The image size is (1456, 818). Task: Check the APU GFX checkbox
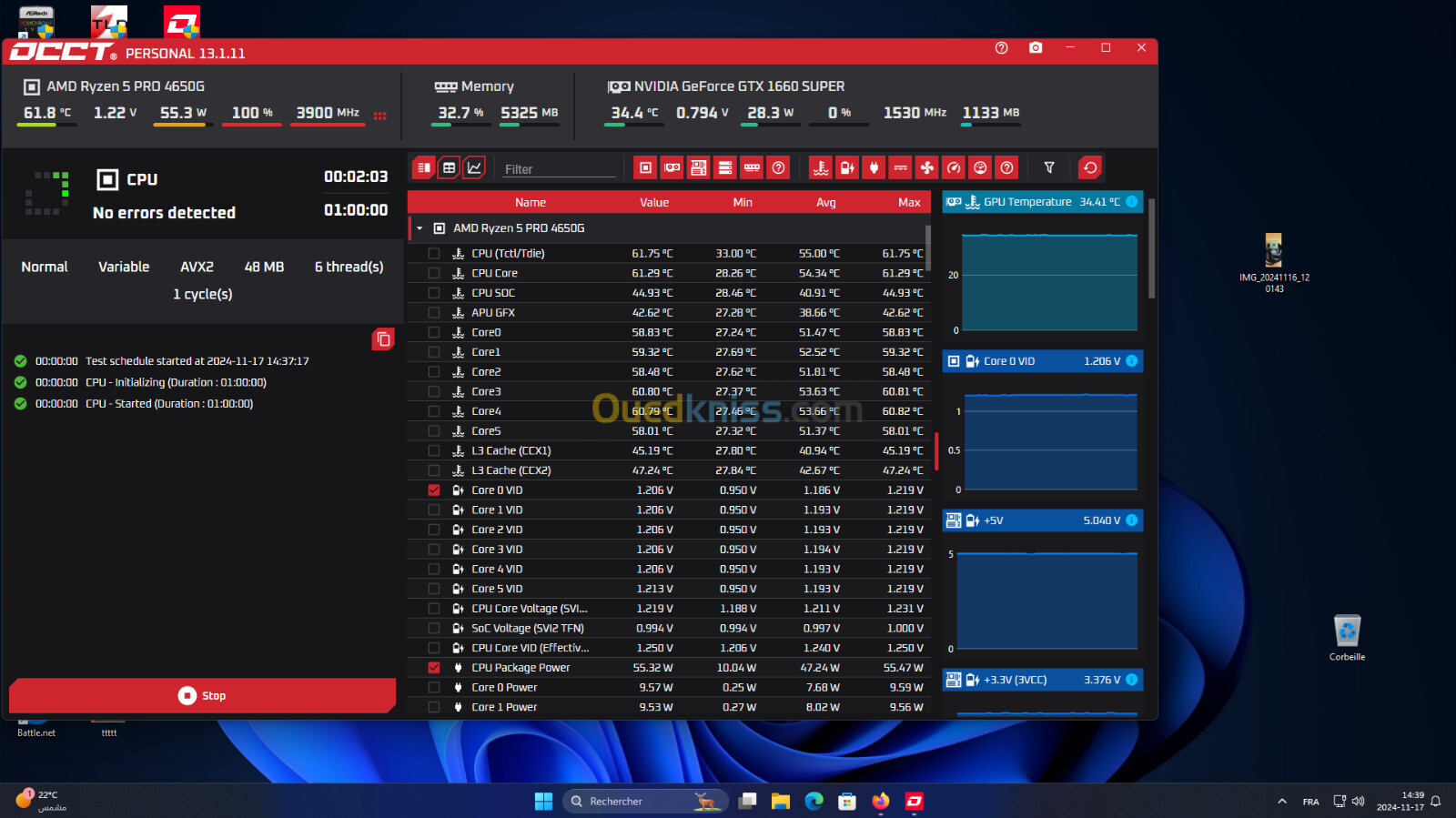(434, 313)
